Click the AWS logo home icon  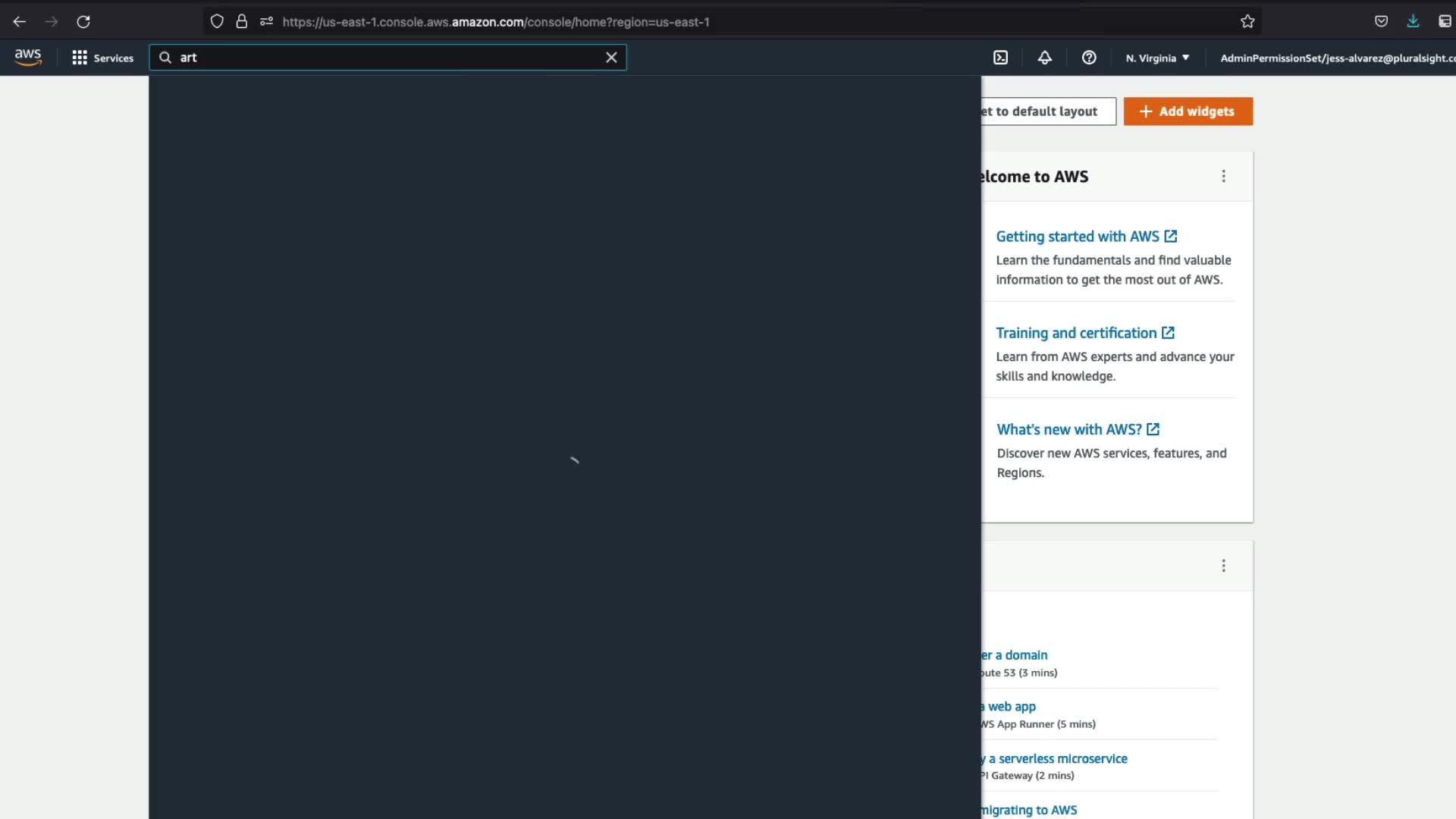point(28,57)
